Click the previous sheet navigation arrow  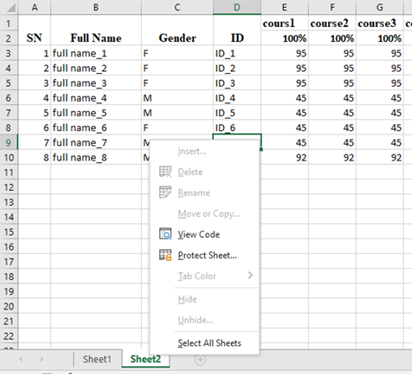point(21,359)
